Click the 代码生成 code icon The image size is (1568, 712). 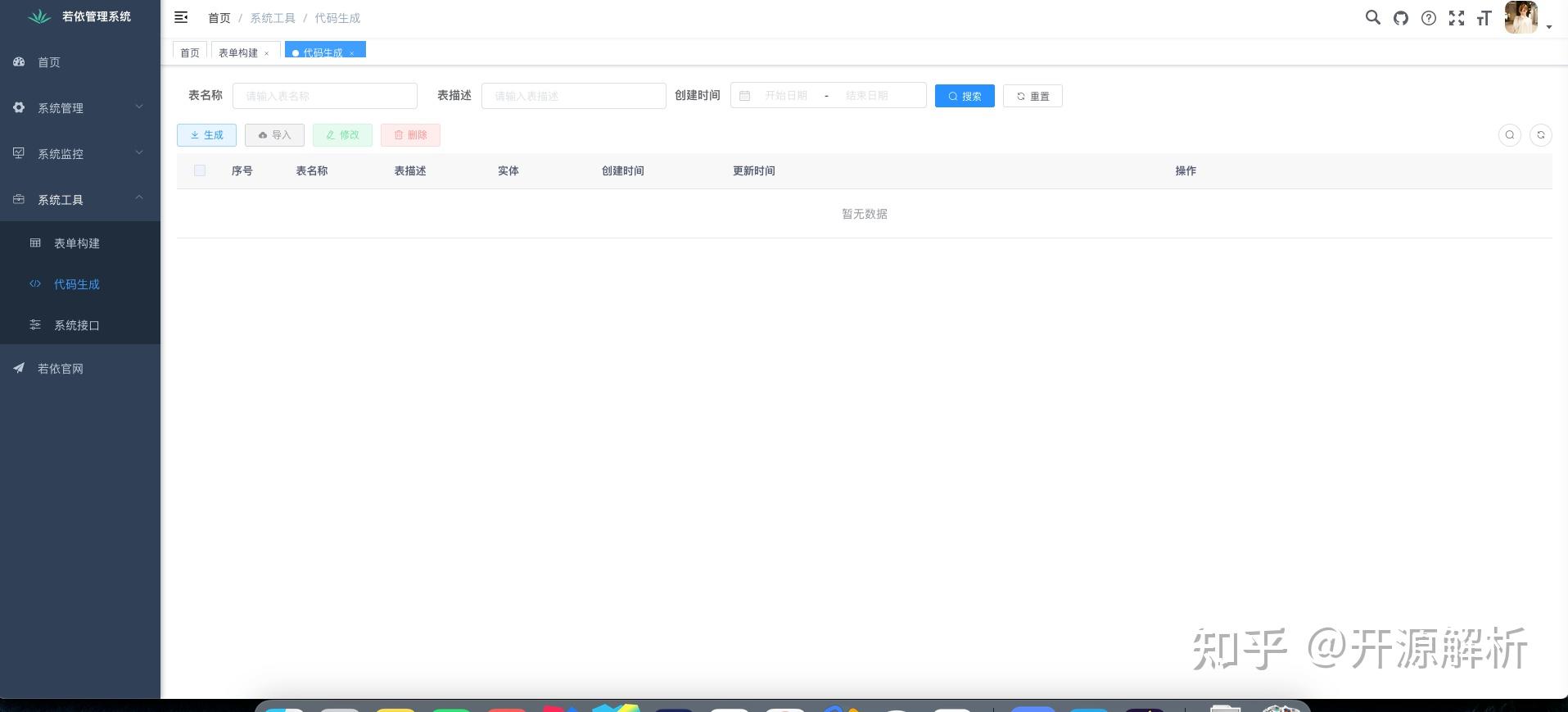pos(35,283)
